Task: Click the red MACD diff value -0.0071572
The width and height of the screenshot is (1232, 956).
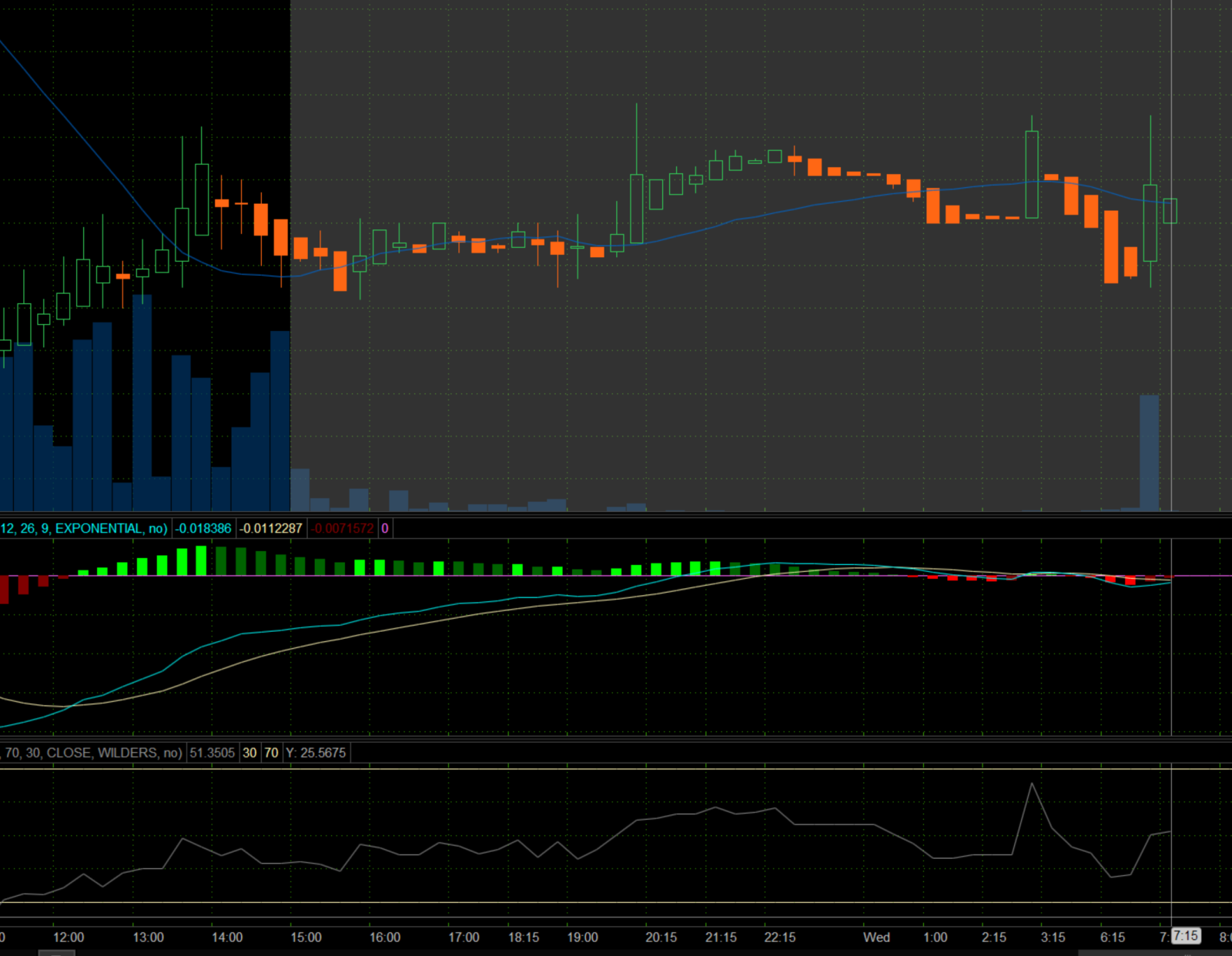Action: click(x=343, y=528)
